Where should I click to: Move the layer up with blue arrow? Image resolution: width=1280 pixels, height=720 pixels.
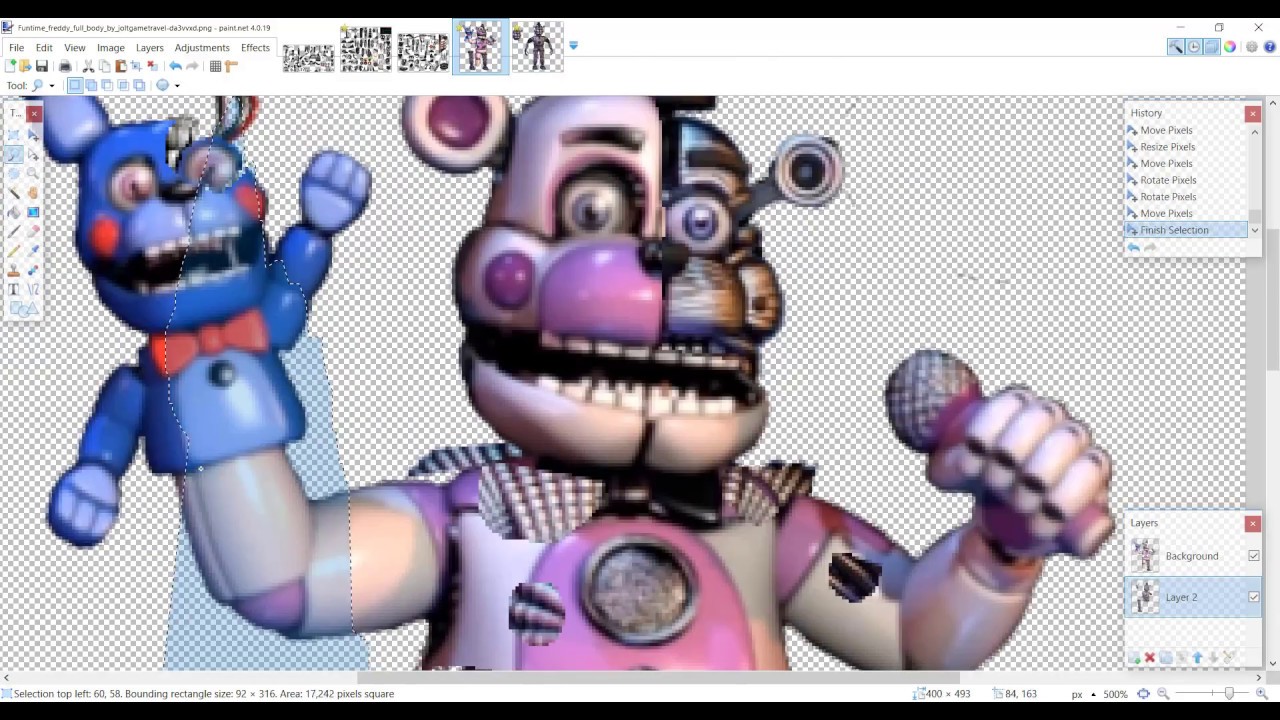point(1197,657)
